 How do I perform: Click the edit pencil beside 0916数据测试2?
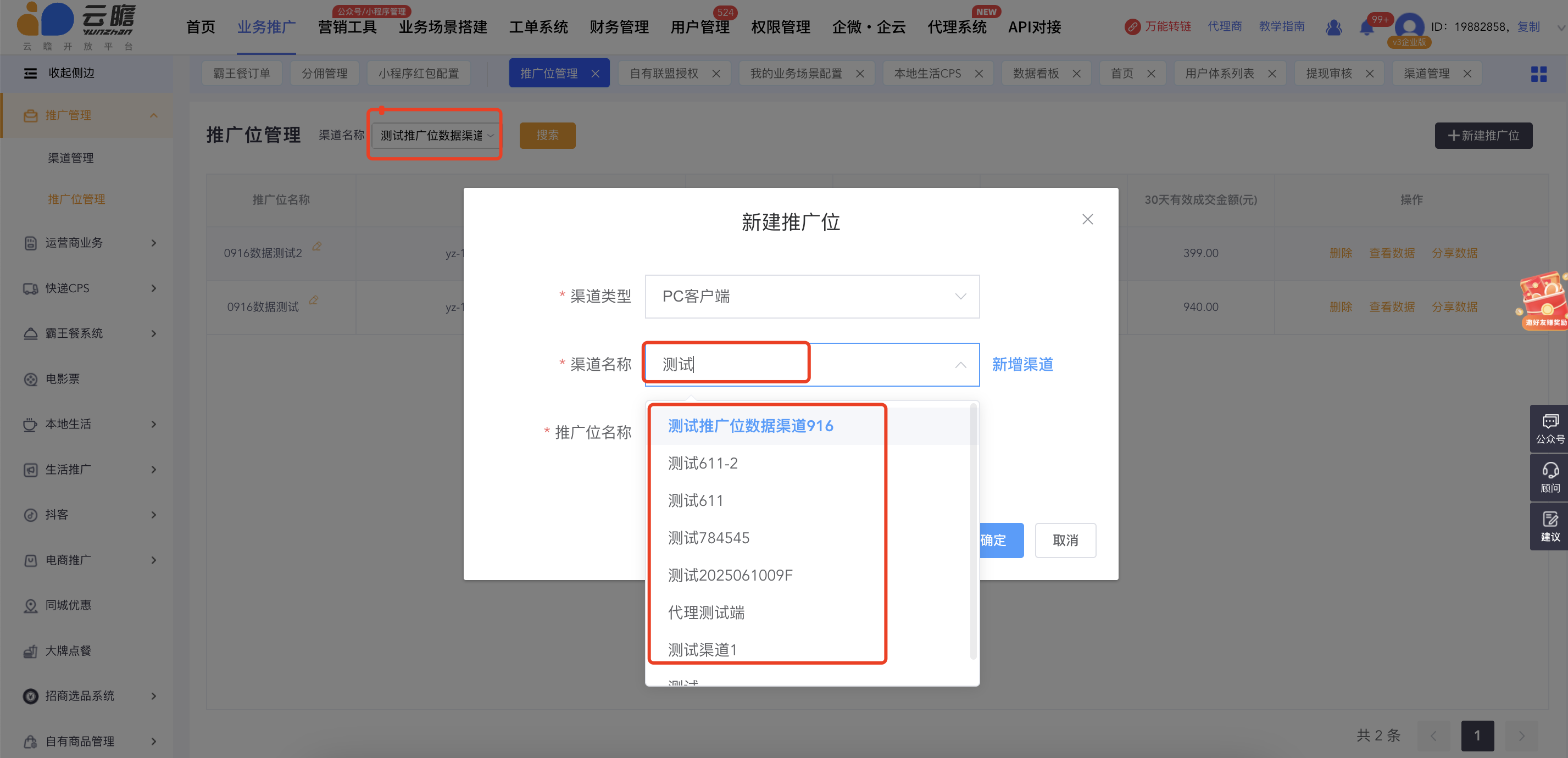(316, 247)
